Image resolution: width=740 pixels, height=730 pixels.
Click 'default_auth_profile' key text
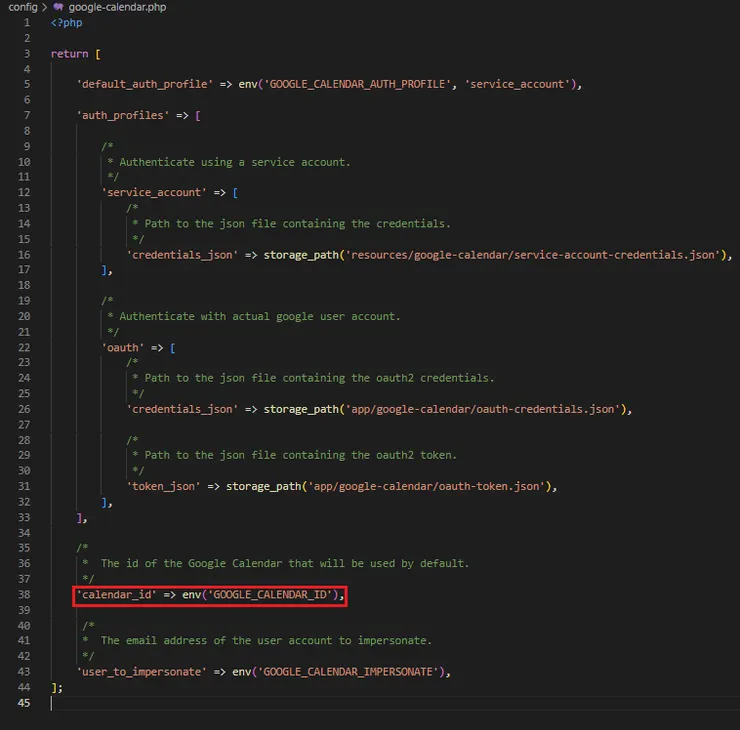[x=145, y=84]
